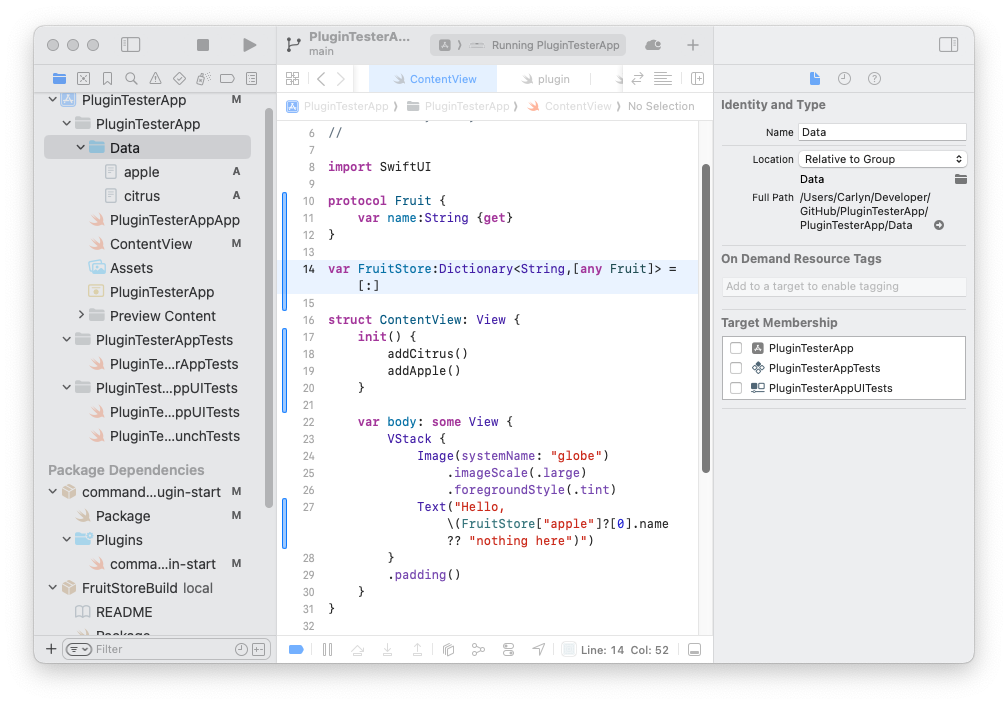1008x705 pixels.
Task: Collapse the Data folder
Action: click(x=80, y=147)
